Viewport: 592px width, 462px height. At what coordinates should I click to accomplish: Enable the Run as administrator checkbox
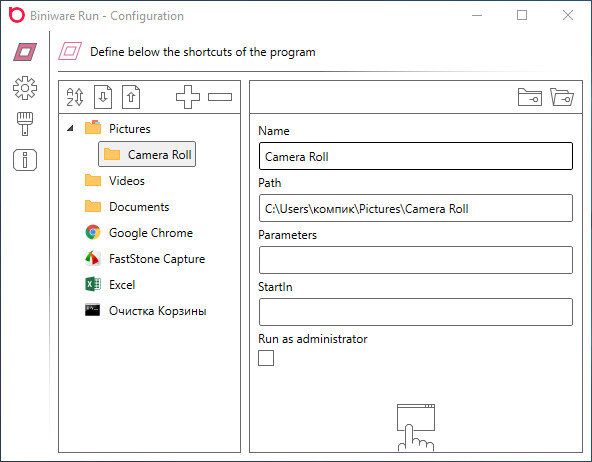[x=266, y=358]
